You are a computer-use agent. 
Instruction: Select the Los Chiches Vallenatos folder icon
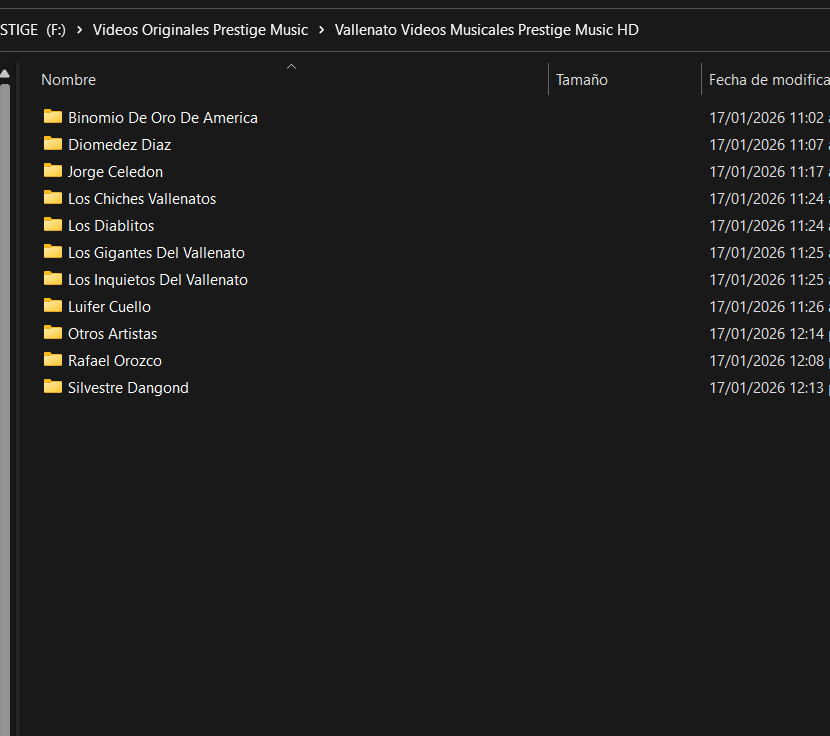53,198
